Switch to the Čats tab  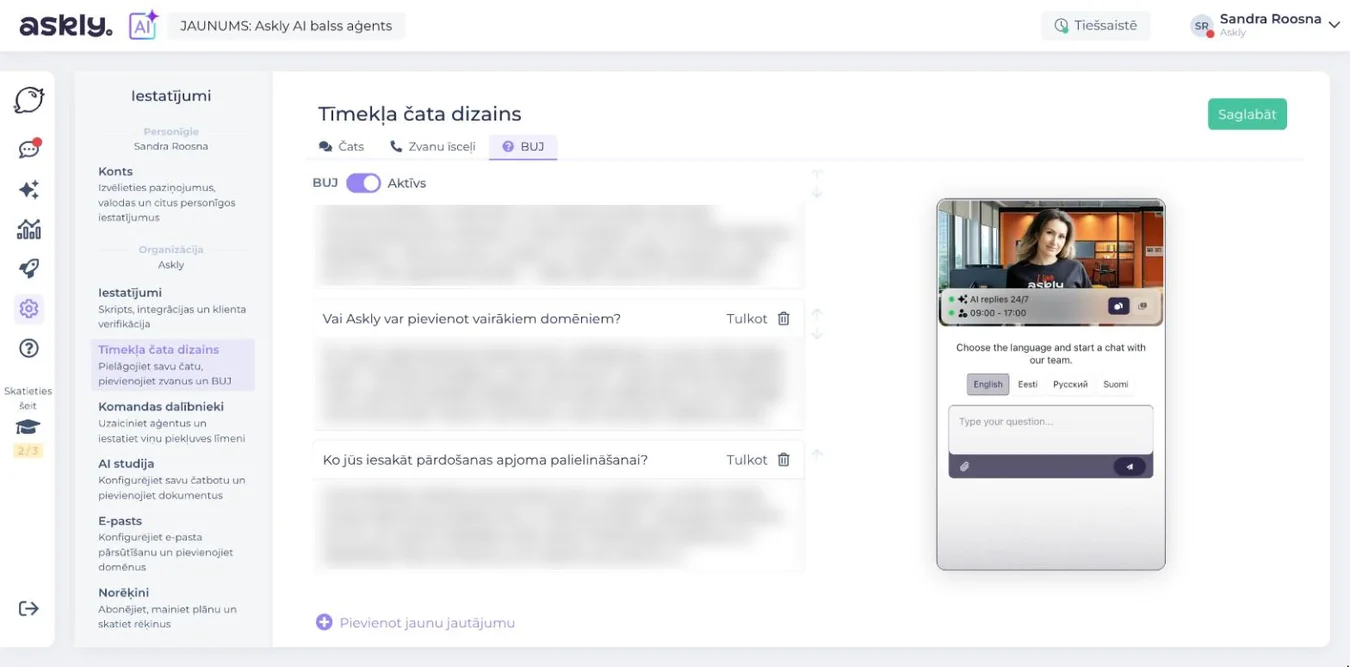coord(341,146)
